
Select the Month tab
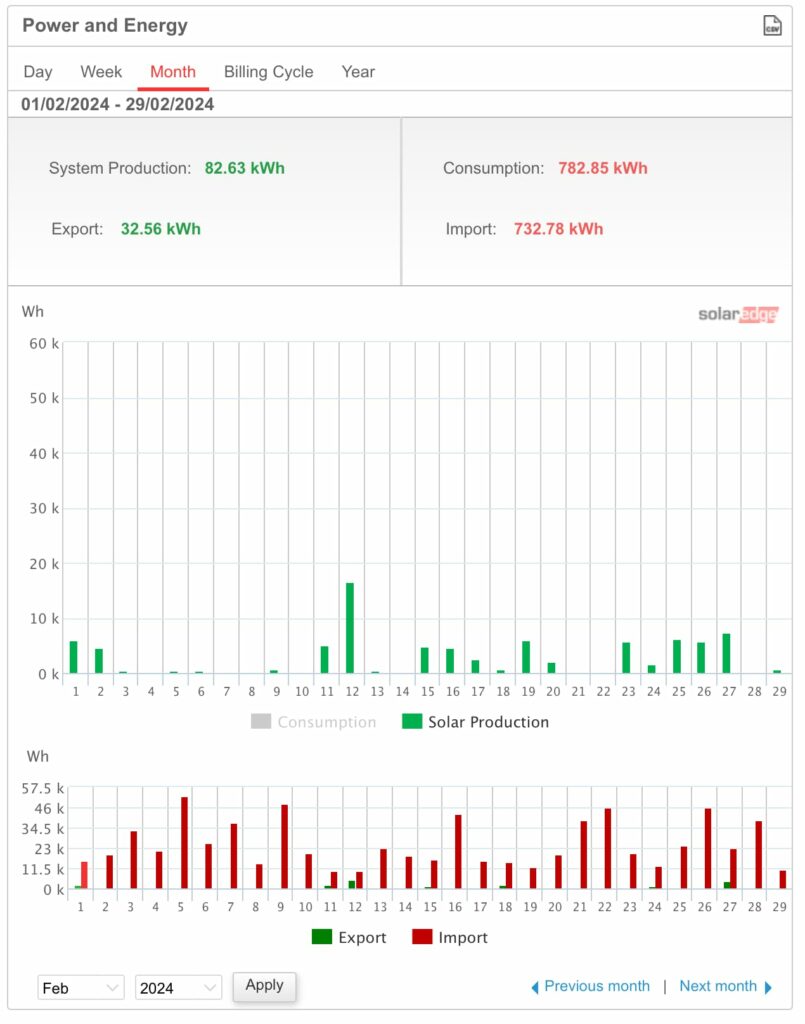(x=173, y=72)
